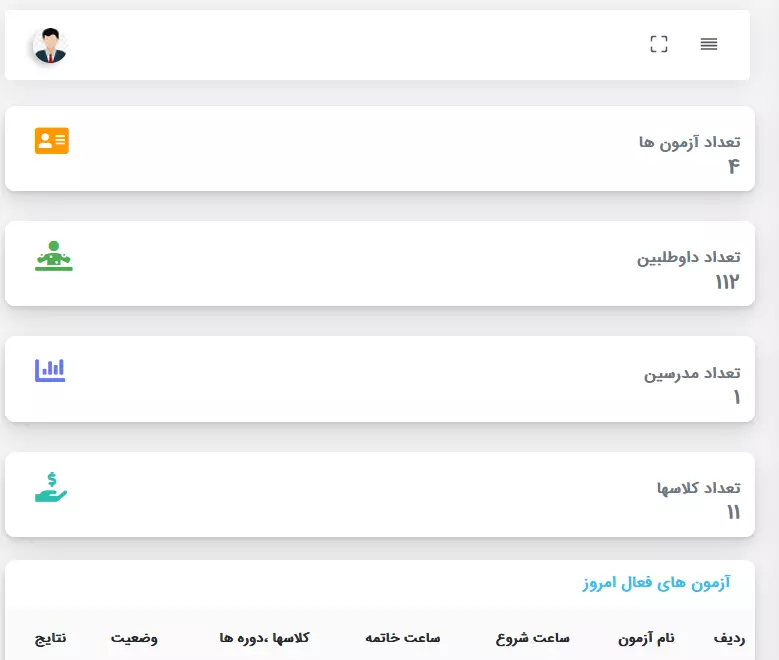Click the teal hand dollar icon

[x=51, y=487]
